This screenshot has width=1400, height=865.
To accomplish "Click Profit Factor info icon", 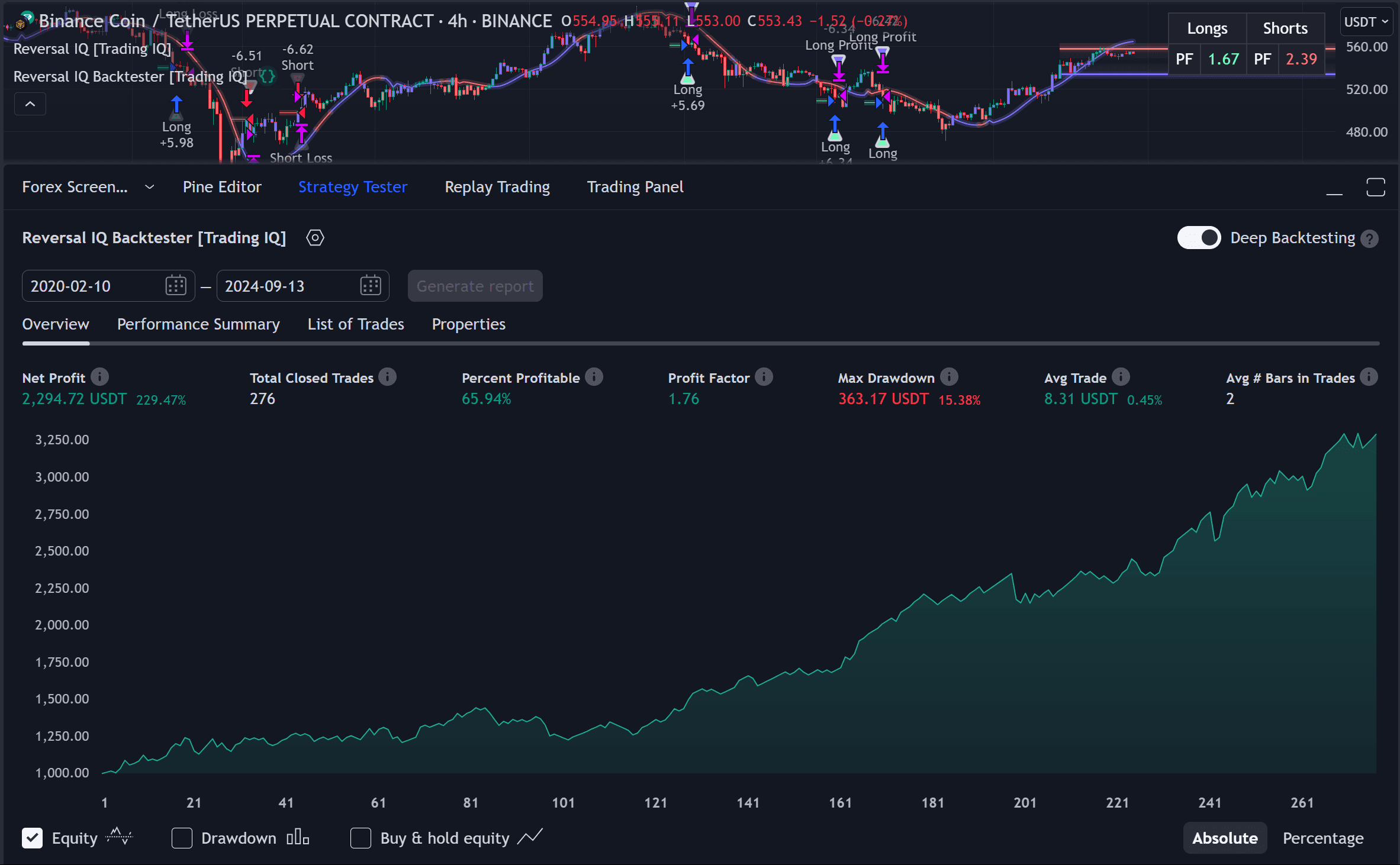I will coord(764,377).
